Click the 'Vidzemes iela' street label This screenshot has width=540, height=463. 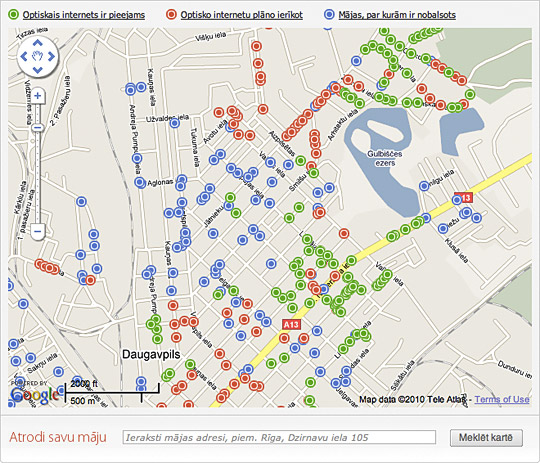point(29,102)
